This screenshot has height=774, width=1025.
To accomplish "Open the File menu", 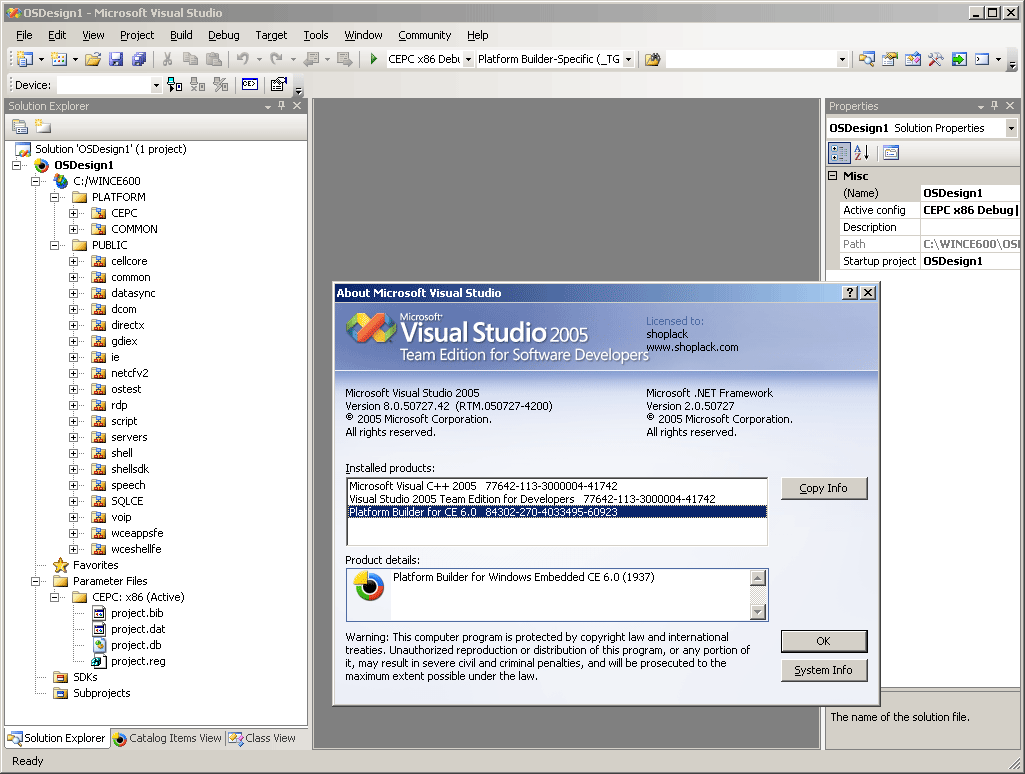I will (24, 35).
